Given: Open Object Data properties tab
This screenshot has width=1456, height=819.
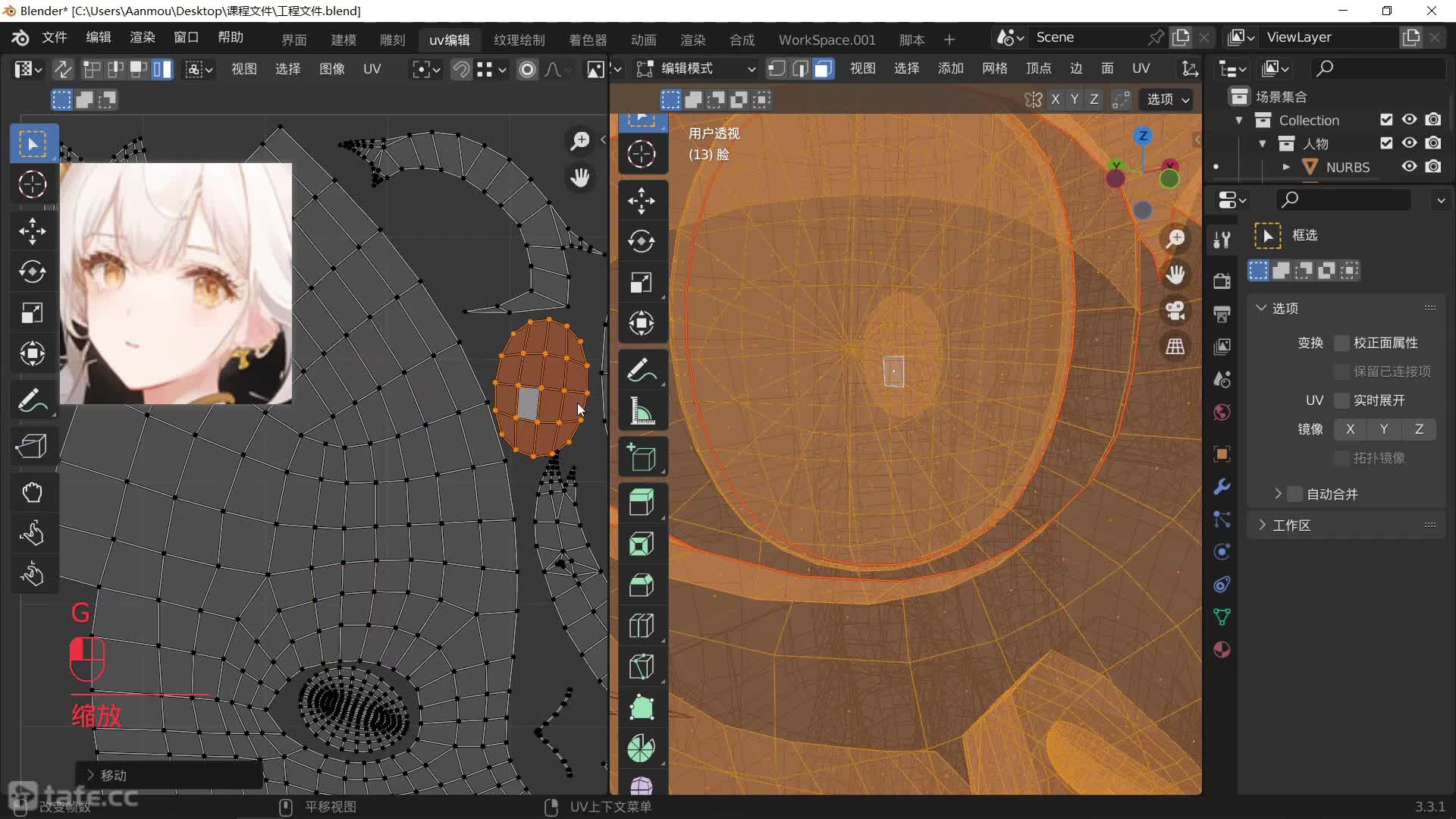Looking at the screenshot, I should (x=1222, y=617).
